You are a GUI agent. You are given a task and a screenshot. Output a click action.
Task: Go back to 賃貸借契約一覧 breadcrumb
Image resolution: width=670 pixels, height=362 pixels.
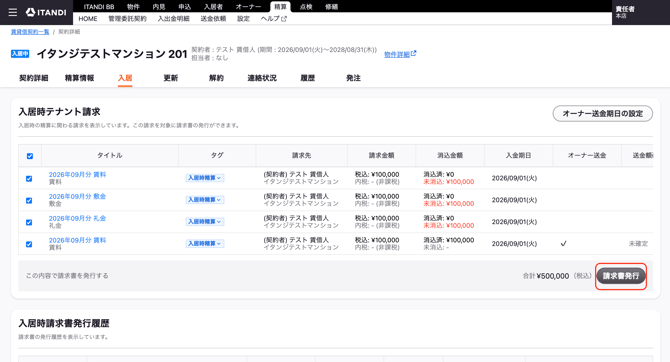pos(30,32)
